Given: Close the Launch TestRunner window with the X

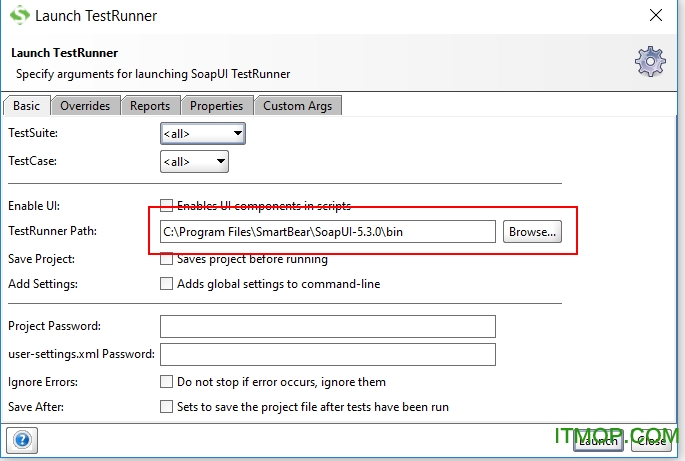Looking at the screenshot, I should coord(655,15).
